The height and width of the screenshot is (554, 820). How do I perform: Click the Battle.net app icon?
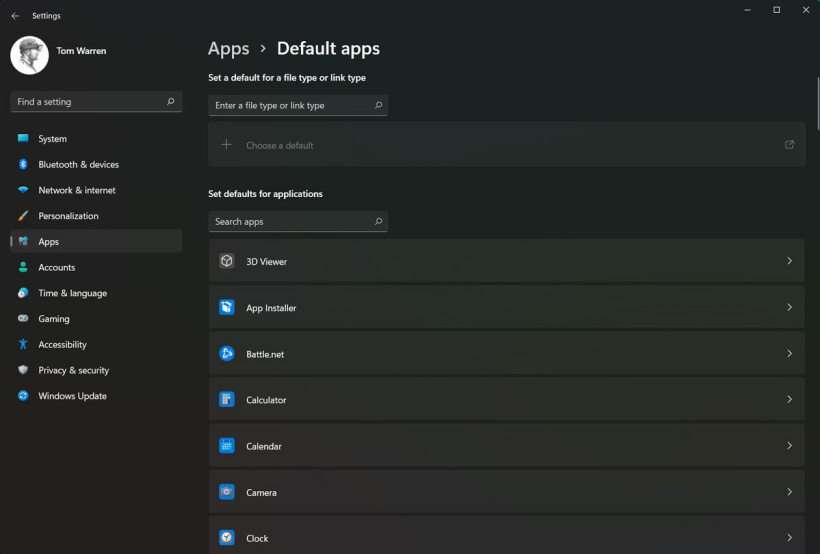pos(226,354)
